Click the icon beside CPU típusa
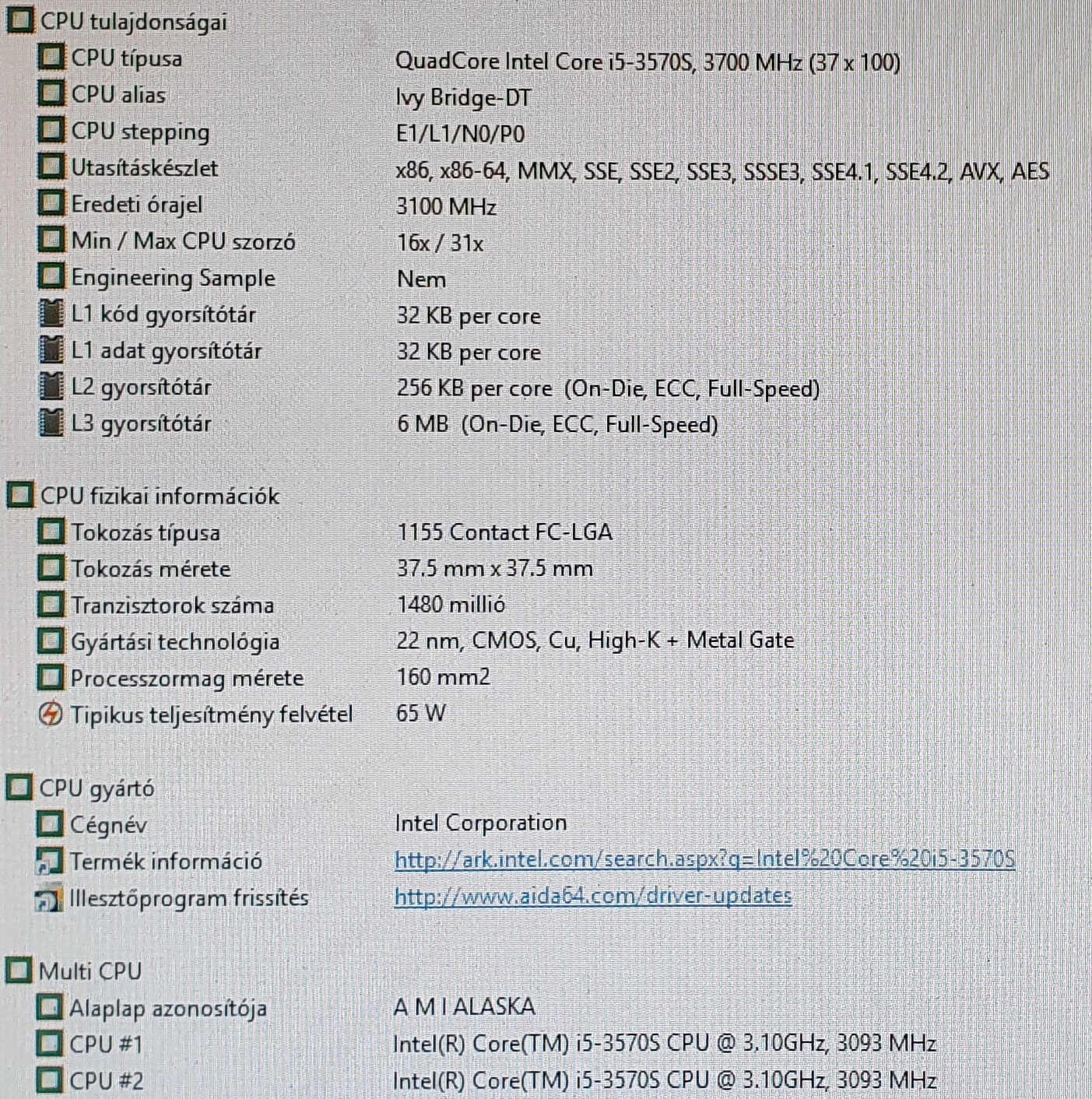Image resolution: width=1092 pixels, height=1099 pixels. [51, 57]
